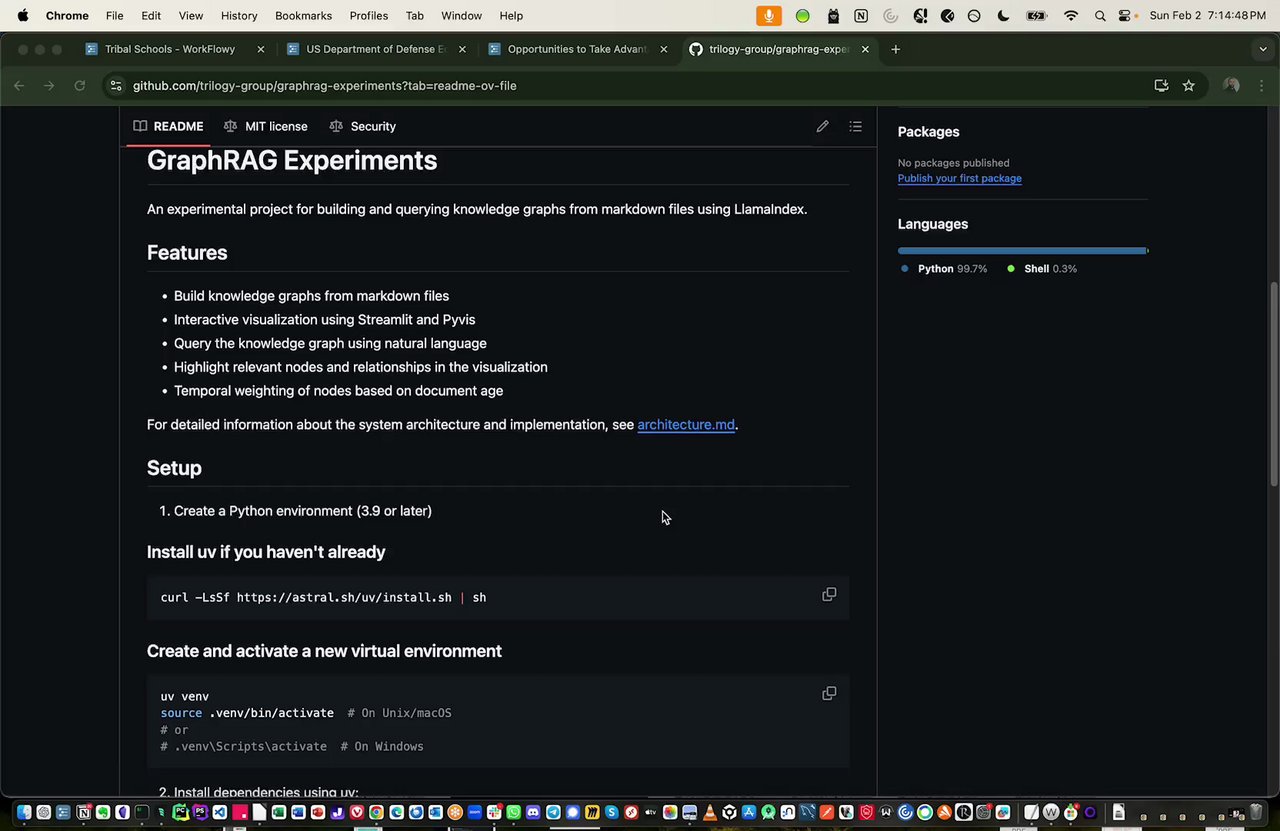Image resolution: width=1280 pixels, height=831 pixels.
Task: Switch to Opportunities to Take Advantage tab
Action: (577, 49)
